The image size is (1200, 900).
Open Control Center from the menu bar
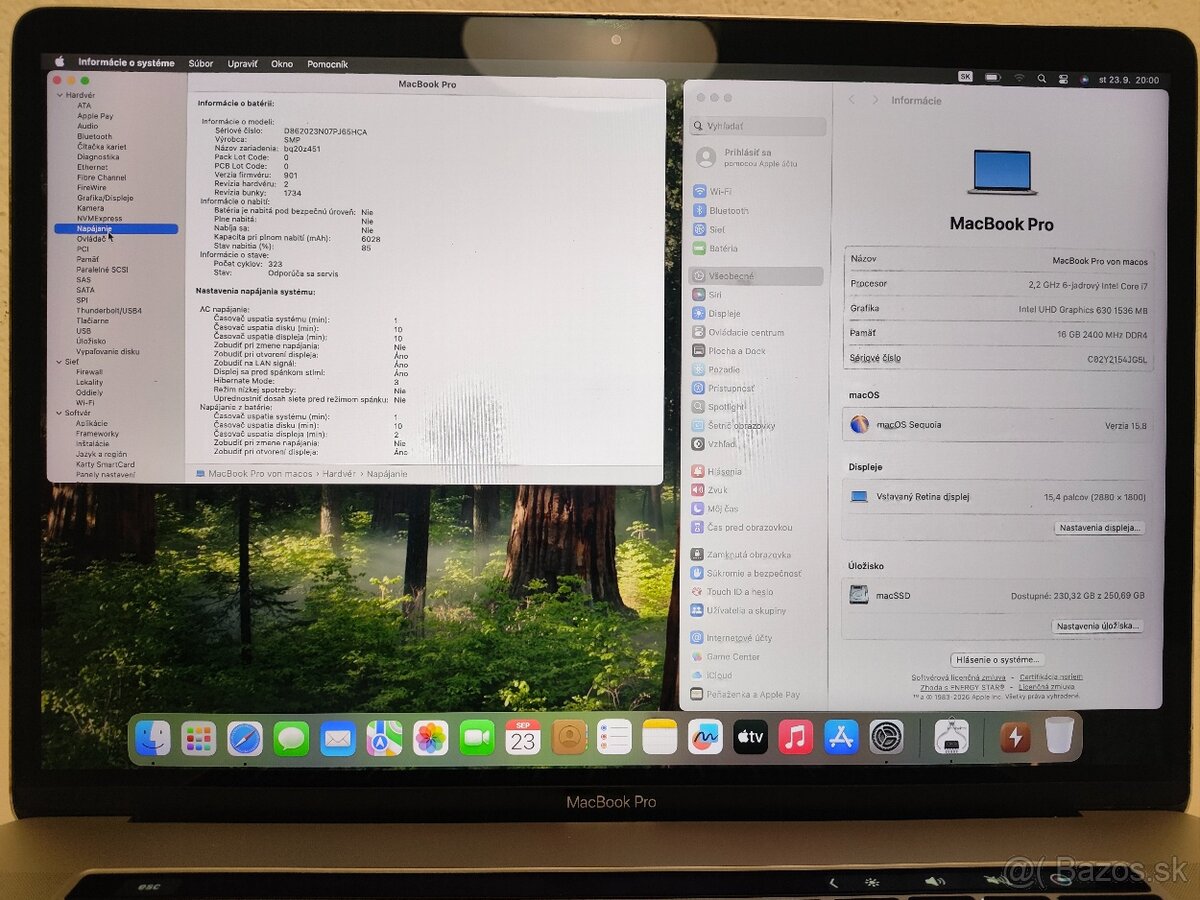pos(1063,78)
